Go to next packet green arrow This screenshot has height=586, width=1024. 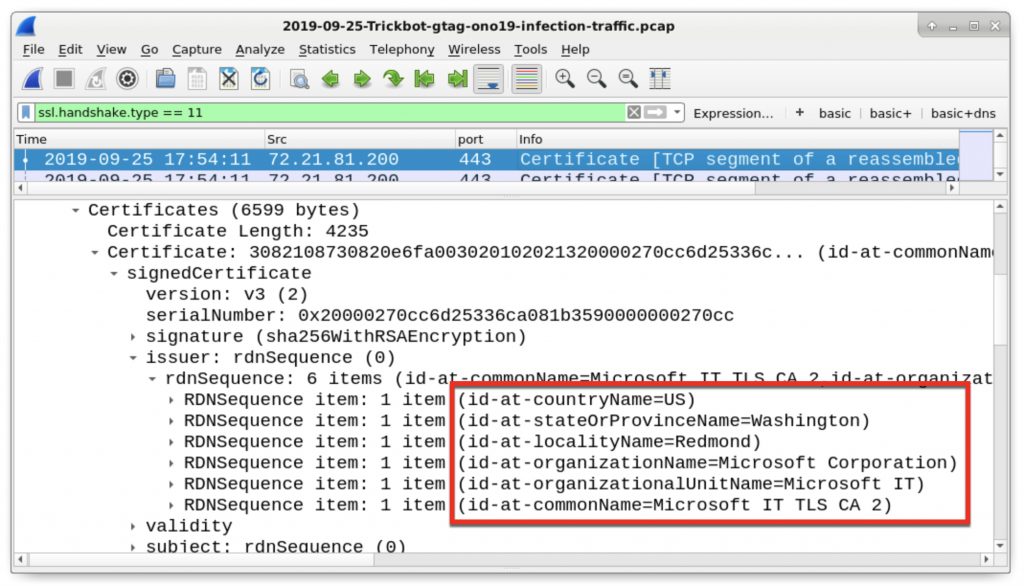point(362,79)
